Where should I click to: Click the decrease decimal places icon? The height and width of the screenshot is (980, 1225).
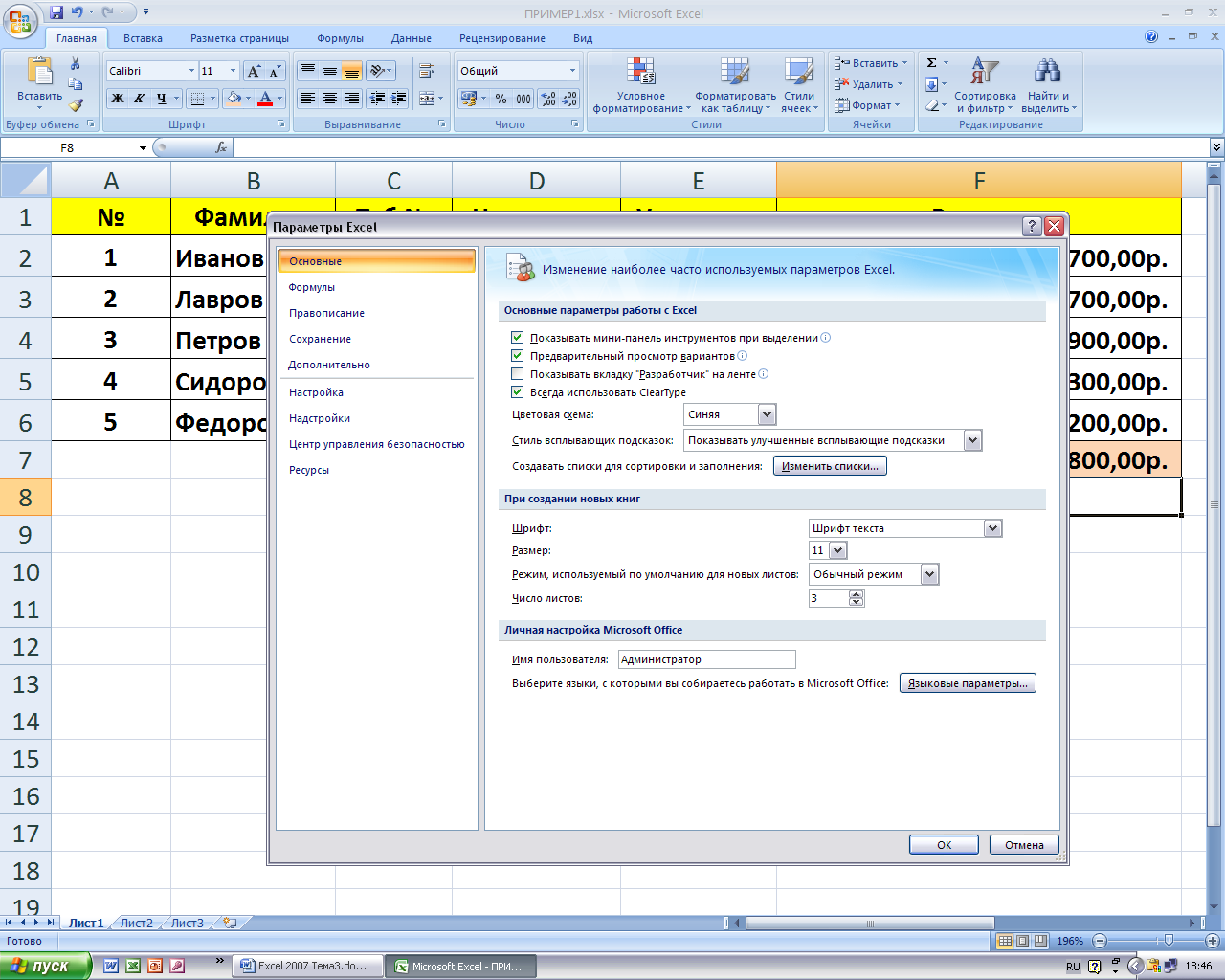click(x=569, y=98)
